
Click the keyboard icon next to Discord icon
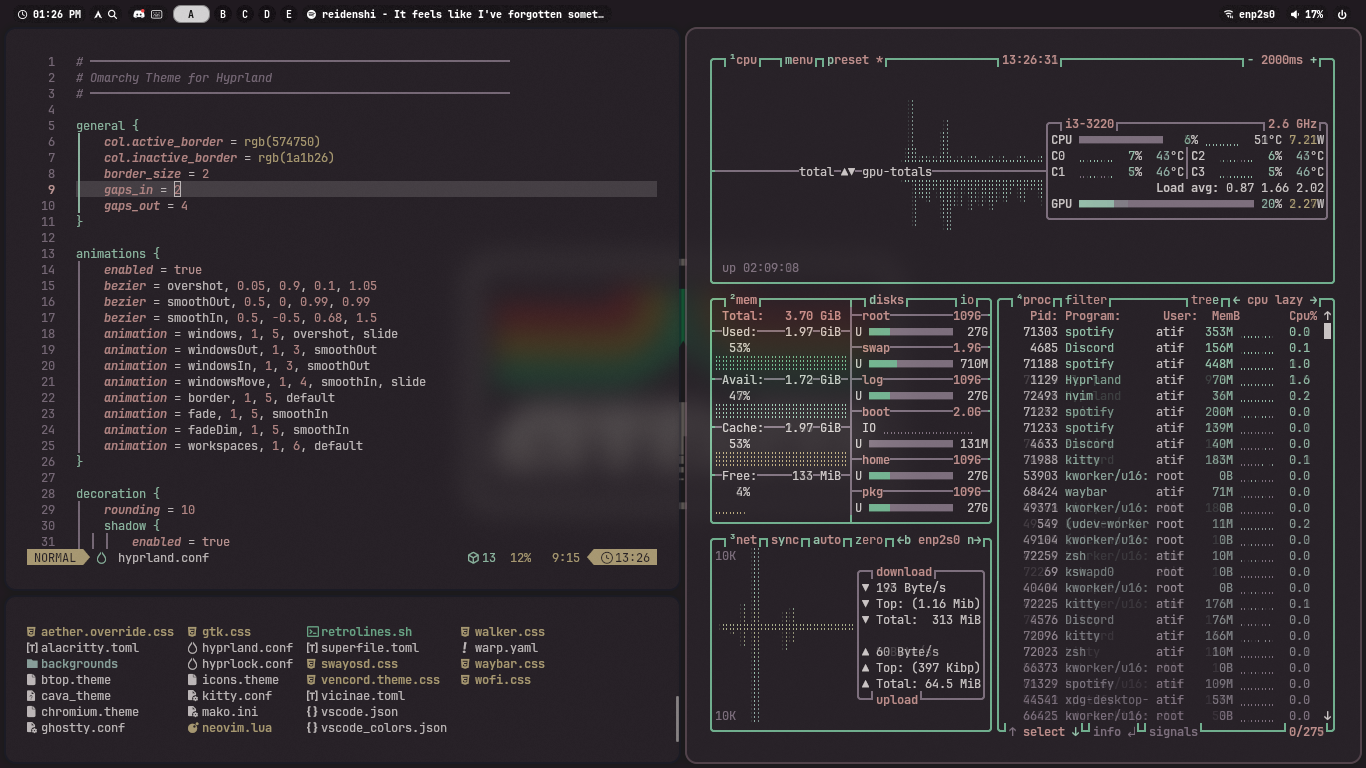pos(156,15)
